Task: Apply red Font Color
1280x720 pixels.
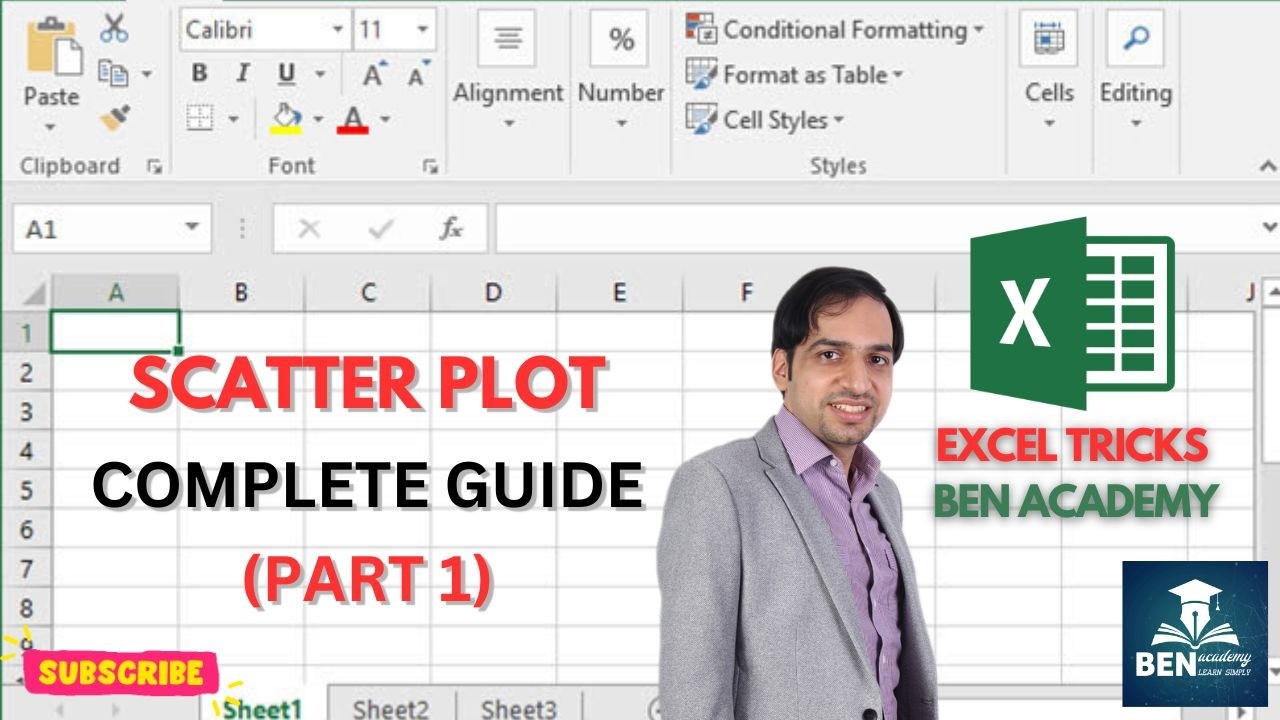Action: tap(353, 119)
